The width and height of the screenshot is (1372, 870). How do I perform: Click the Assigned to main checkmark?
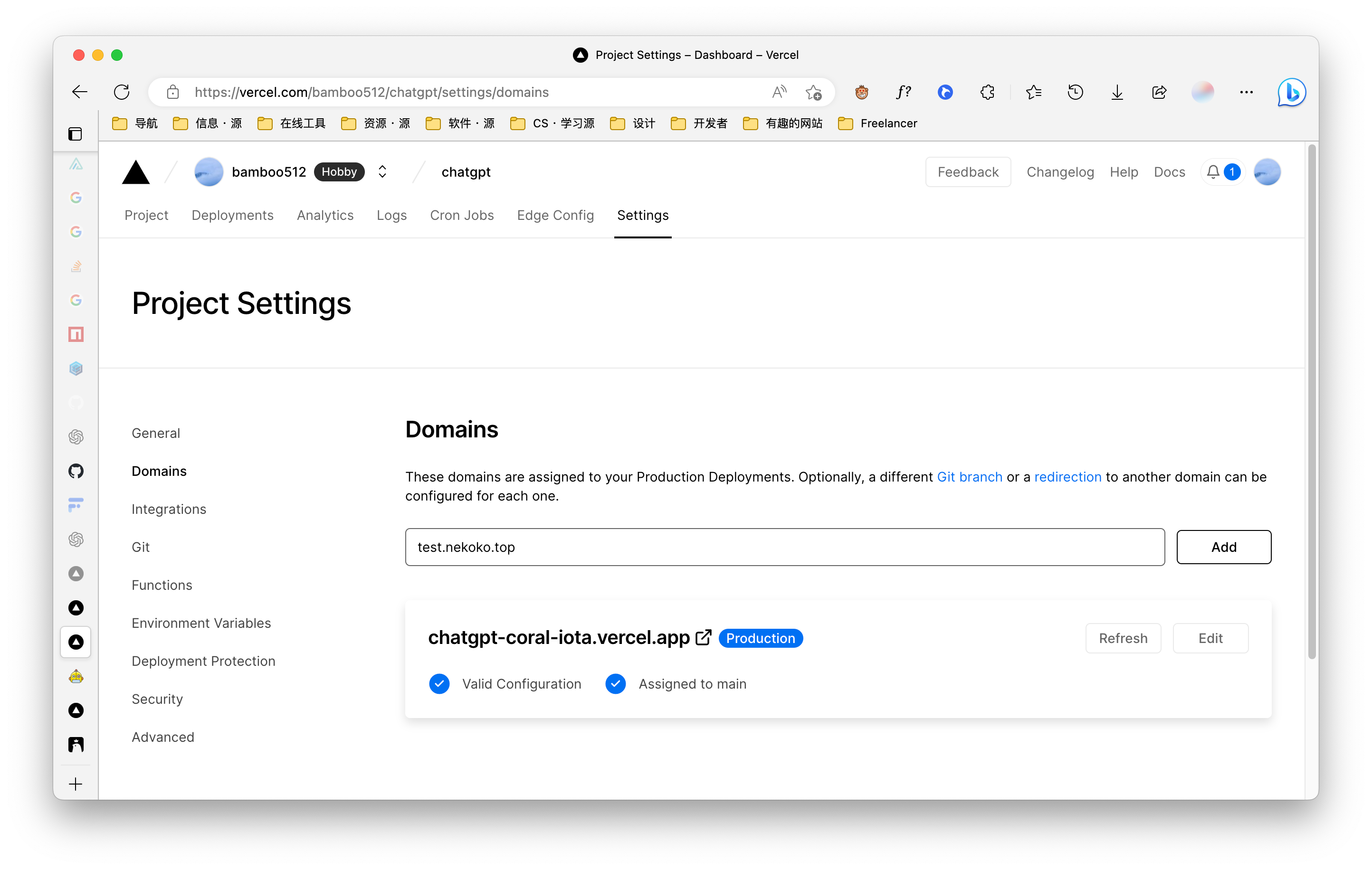click(x=615, y=684)
